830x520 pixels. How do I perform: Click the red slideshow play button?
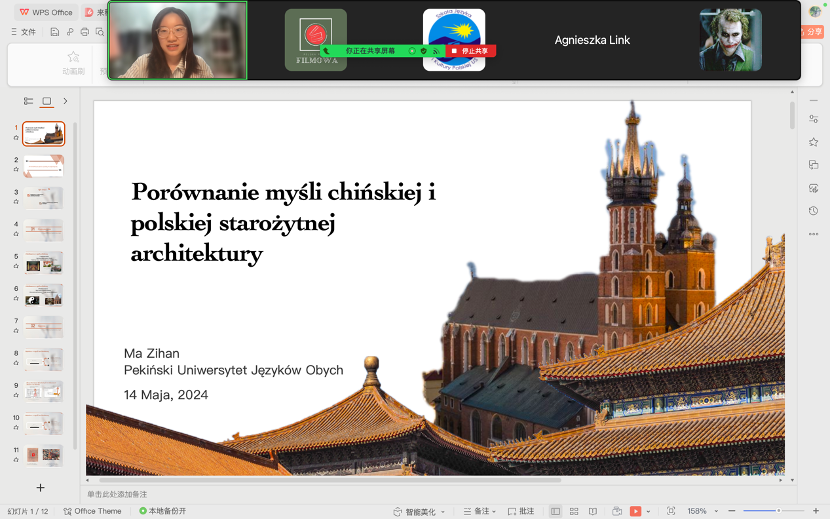pos(635,511)
